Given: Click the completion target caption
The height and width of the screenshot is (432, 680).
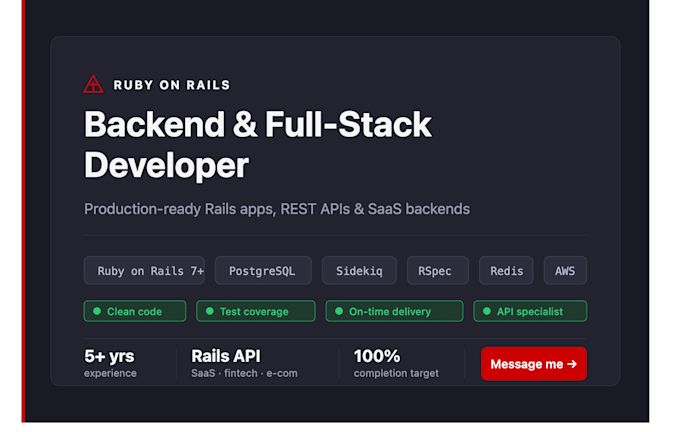Looking at the screenshot, I should [396, 373].
